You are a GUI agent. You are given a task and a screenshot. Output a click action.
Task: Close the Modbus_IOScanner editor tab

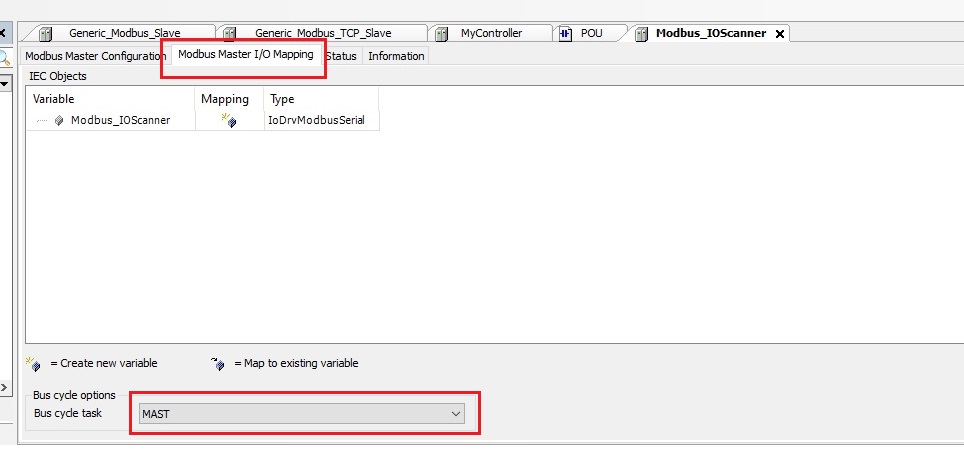[780, 34]
